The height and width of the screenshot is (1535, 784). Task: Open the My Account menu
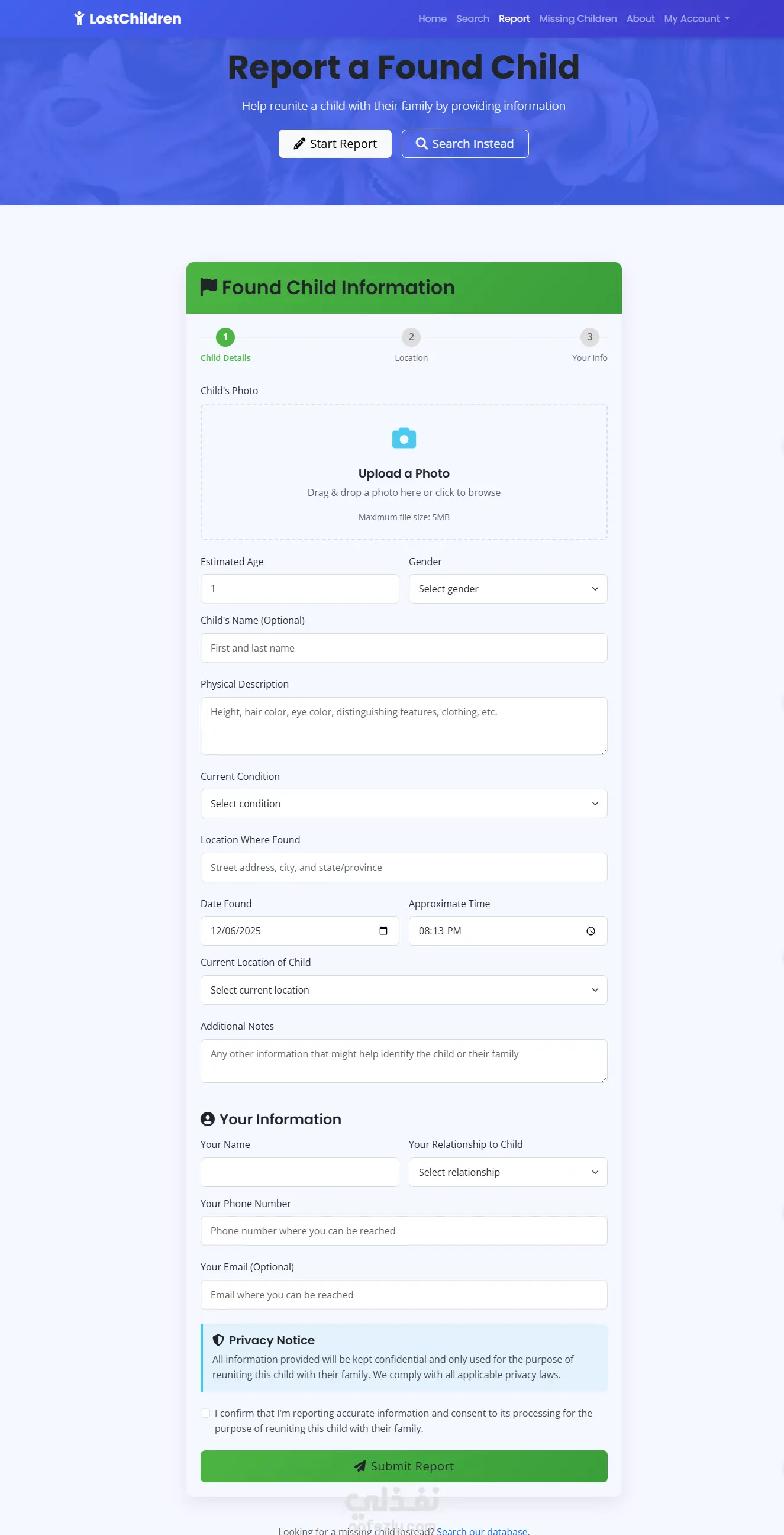pyautogui.click(x=696, y=18)
